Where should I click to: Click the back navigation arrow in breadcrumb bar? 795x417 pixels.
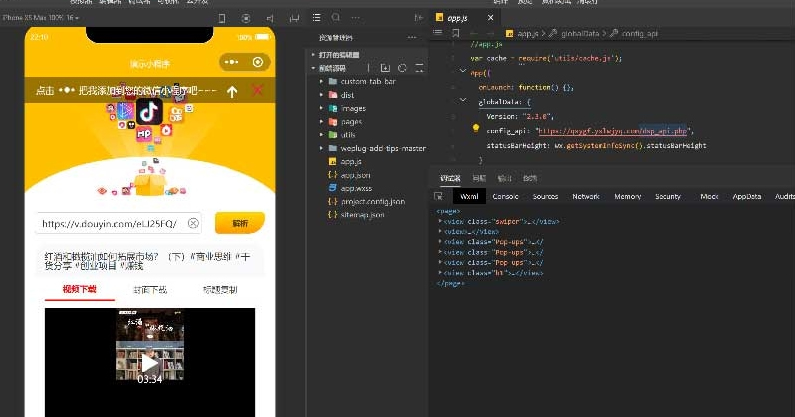click(474, 33)
